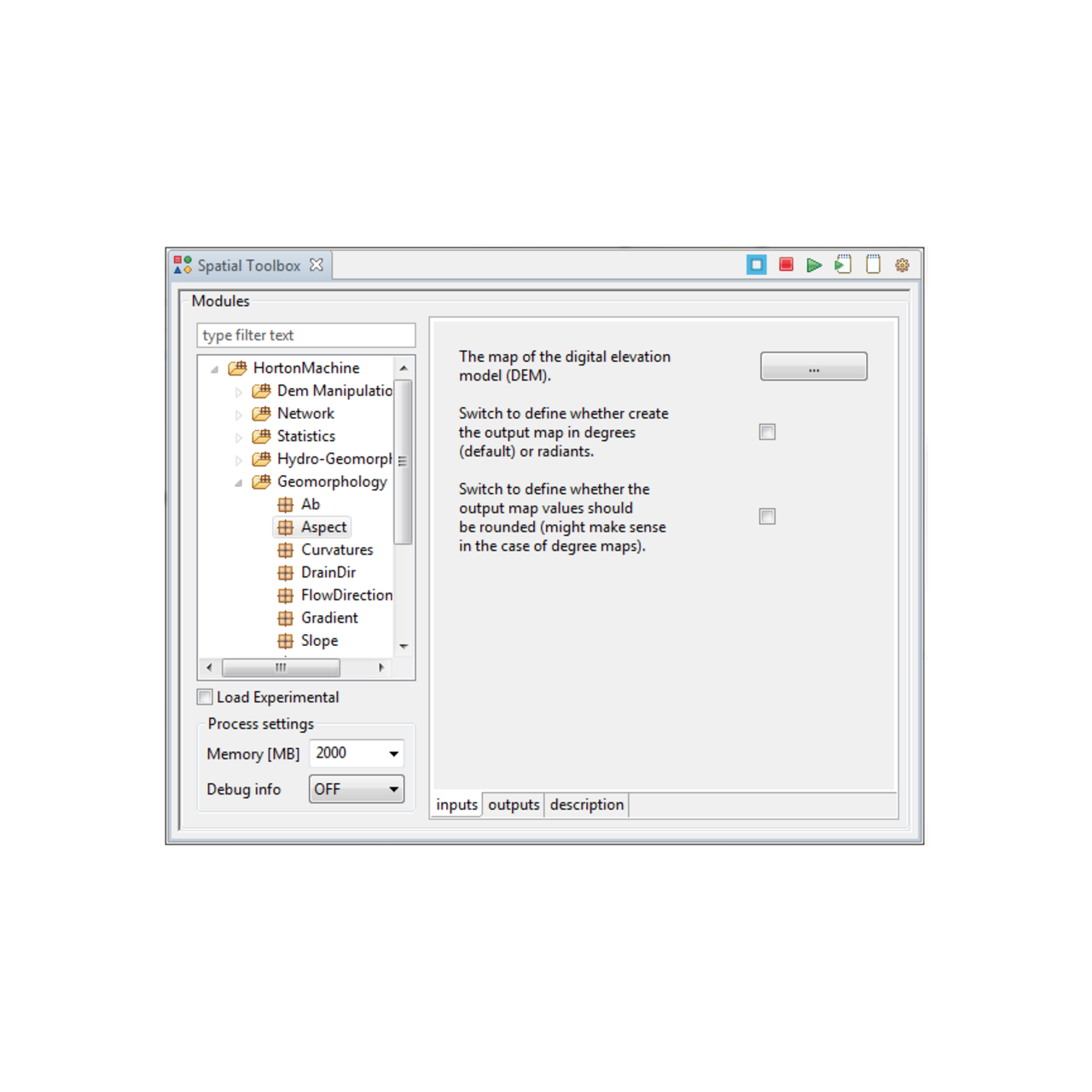
Task: Check the degrees or radiants output switch
Action: tap(766, 432)
